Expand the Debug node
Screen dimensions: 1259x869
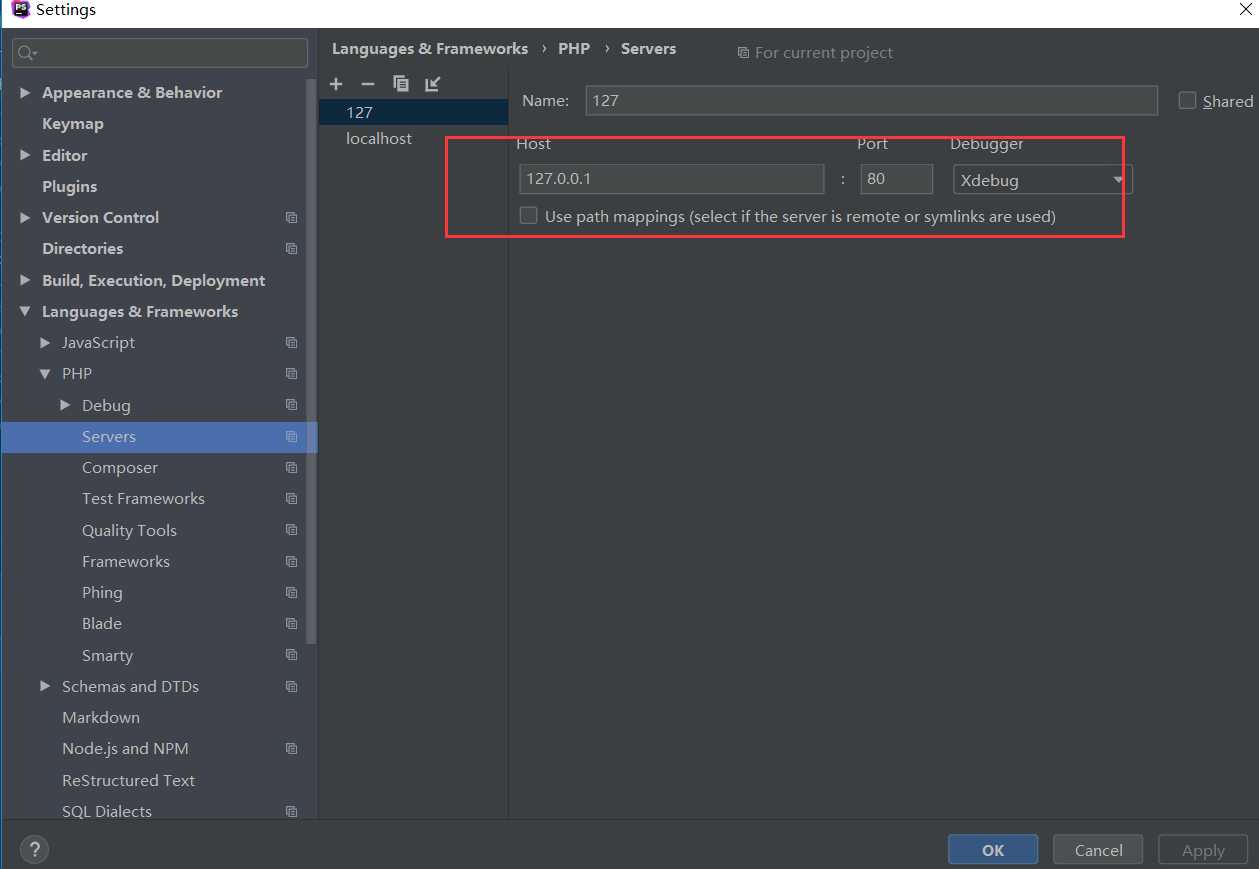pos(65,405)
